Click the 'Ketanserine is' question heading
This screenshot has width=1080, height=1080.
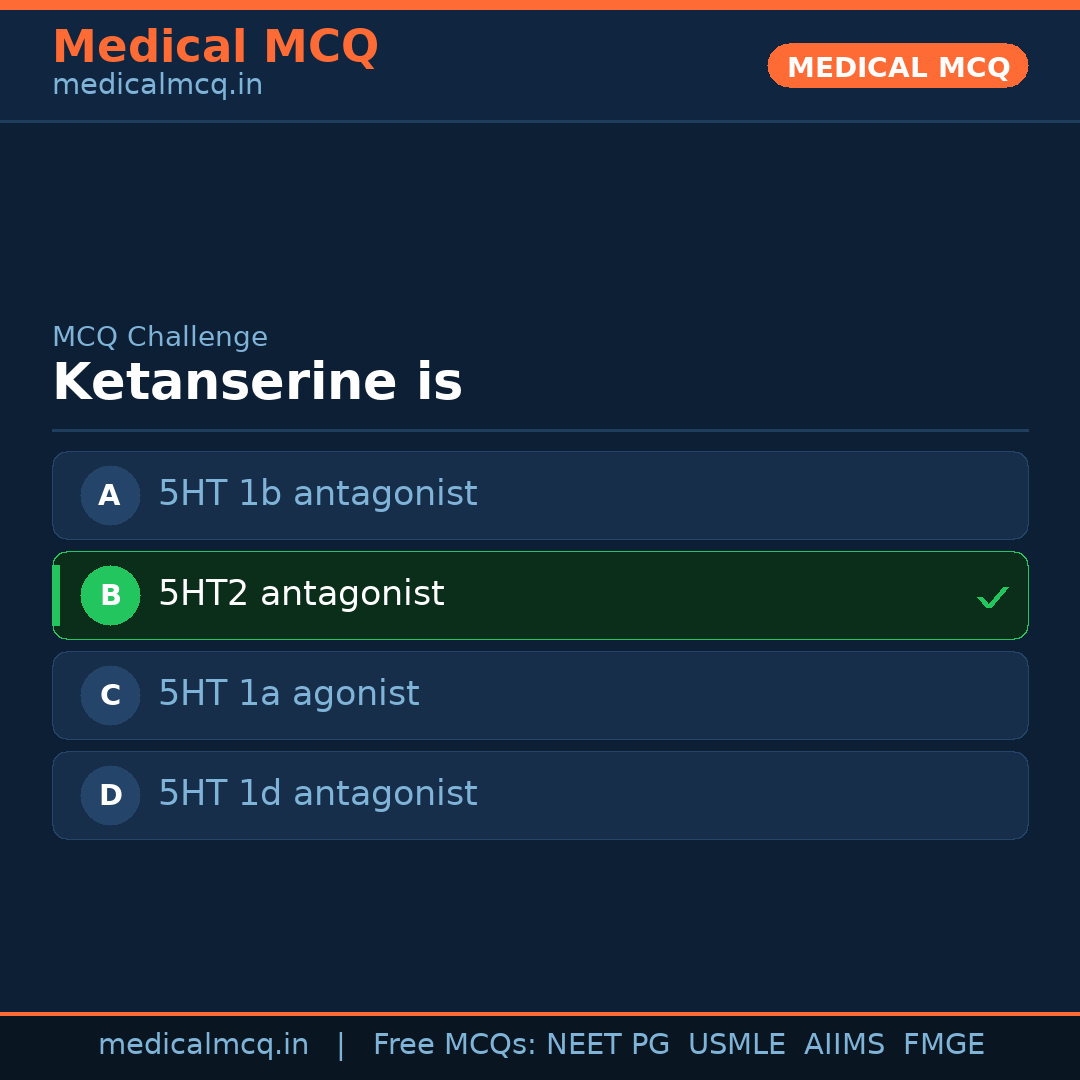coord(257,383)
